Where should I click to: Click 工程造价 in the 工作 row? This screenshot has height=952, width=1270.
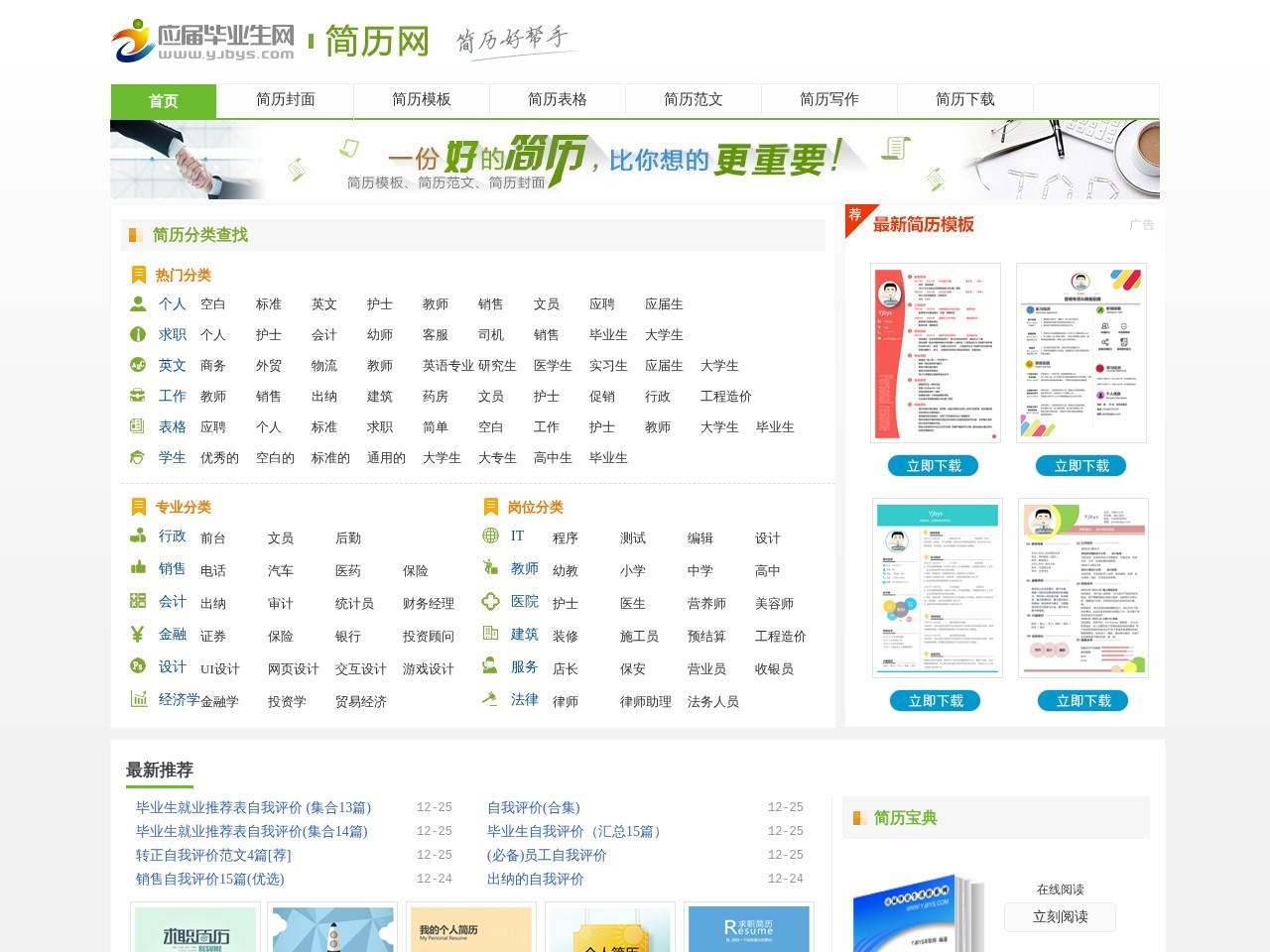point(726,396)
